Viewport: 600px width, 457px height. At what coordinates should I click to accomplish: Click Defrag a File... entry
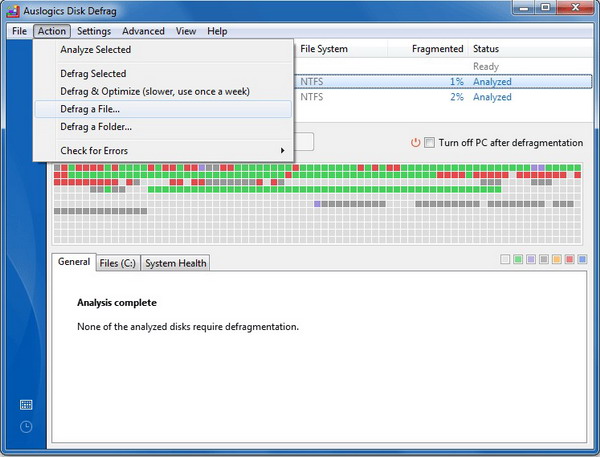point(163,109)
